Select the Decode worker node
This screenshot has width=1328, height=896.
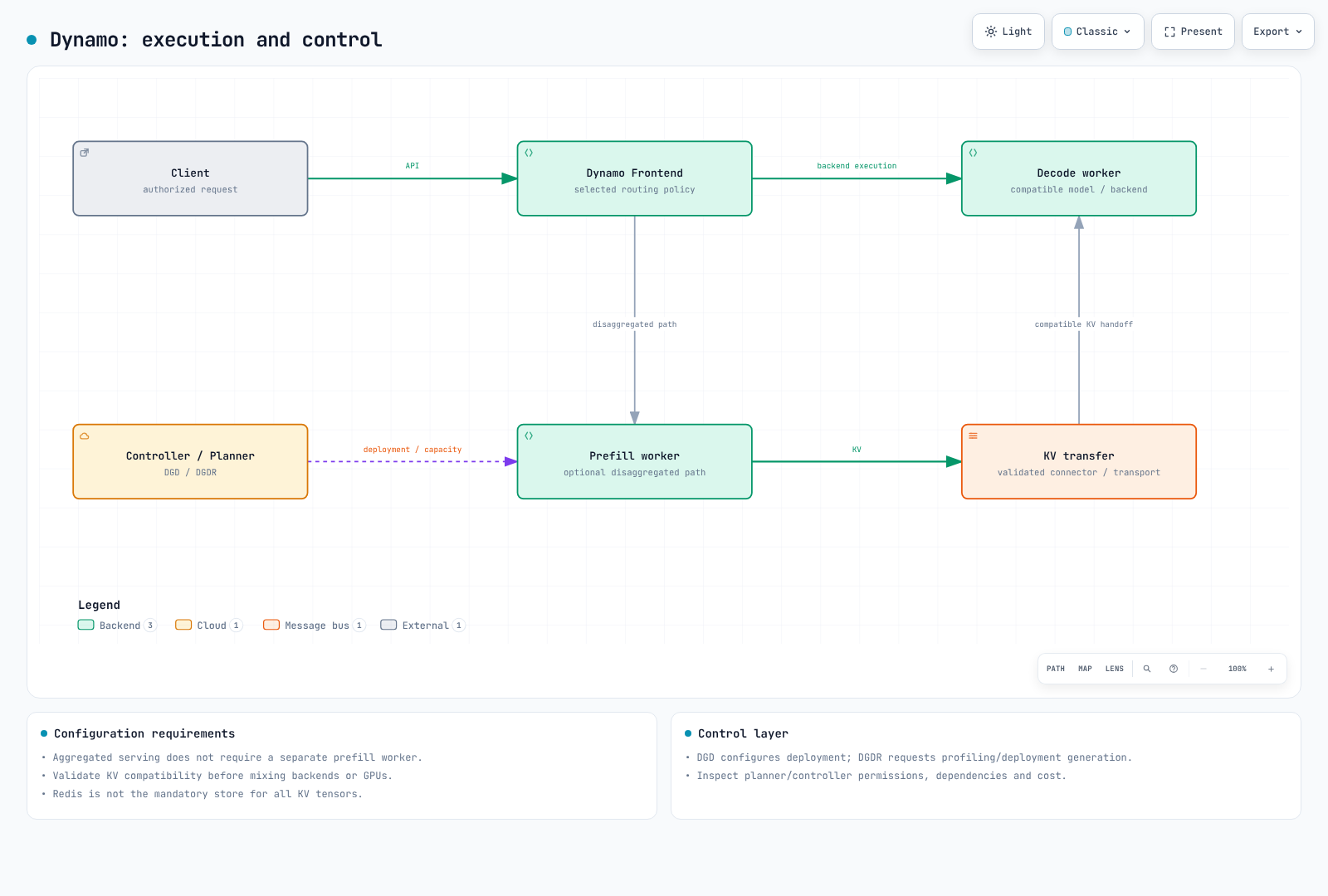(x=1078, y=178)
